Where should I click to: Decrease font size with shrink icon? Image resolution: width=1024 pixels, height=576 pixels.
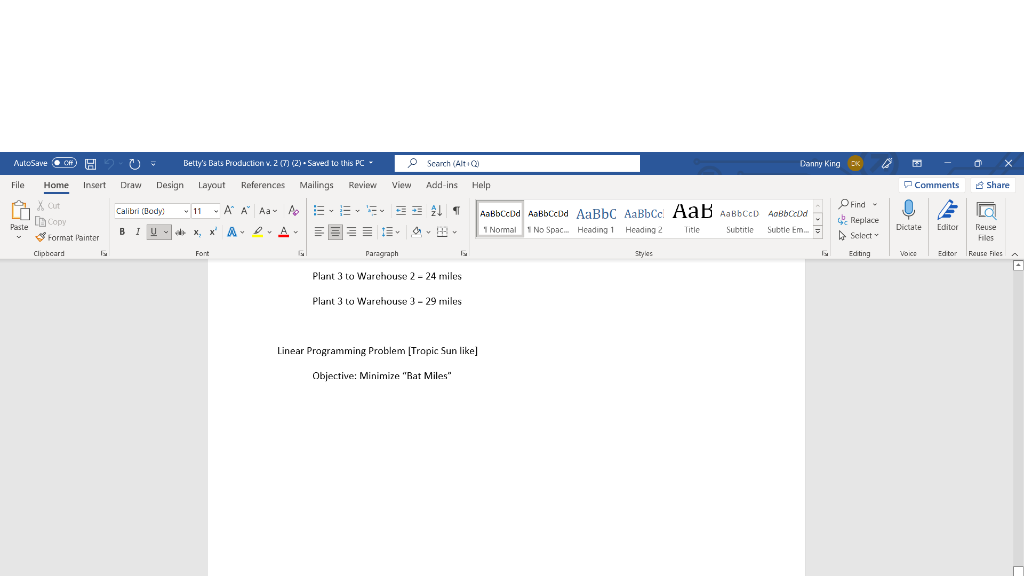pos(245,210)
